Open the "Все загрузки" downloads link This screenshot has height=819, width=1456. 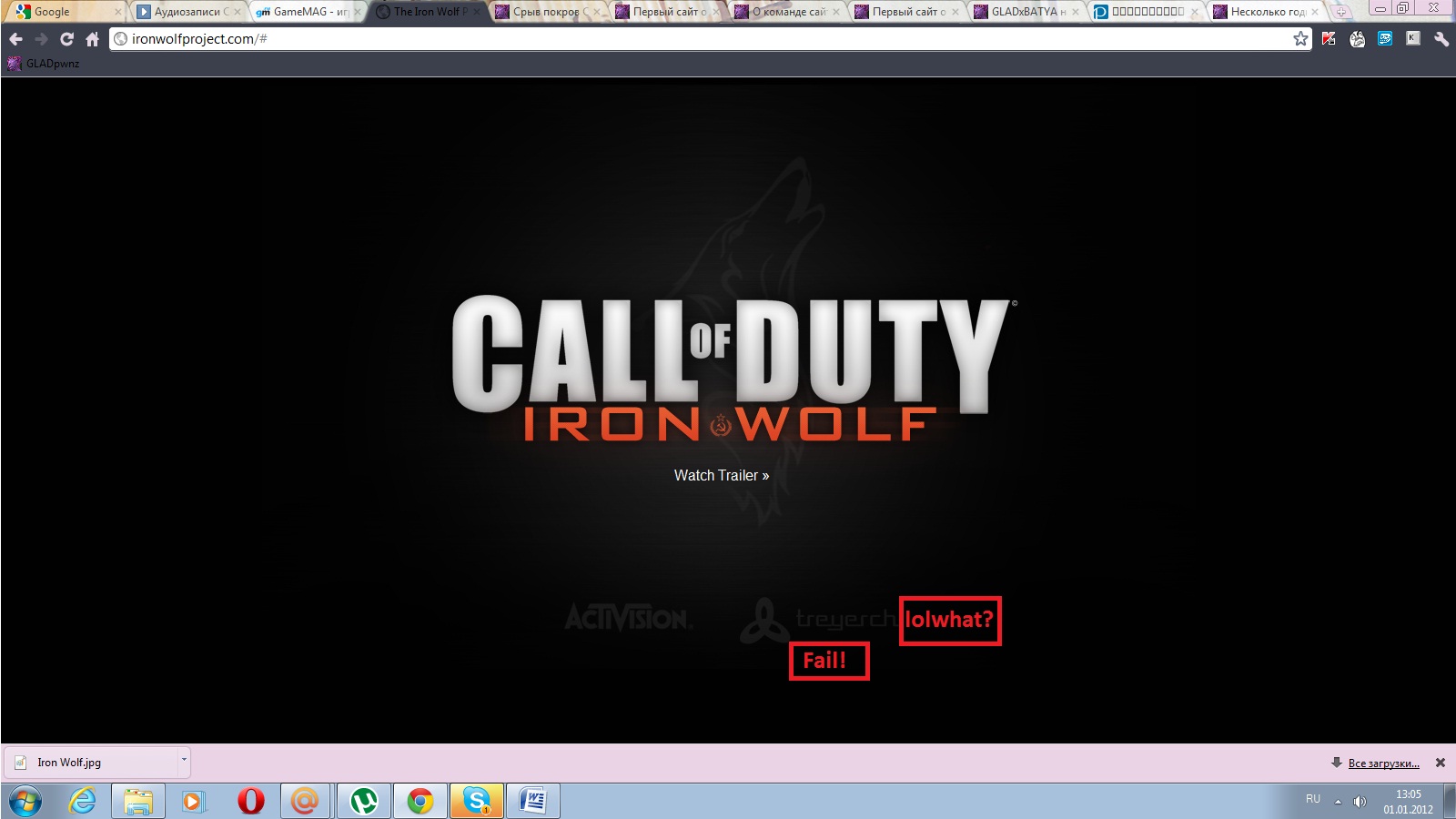tap(1383, 763)
